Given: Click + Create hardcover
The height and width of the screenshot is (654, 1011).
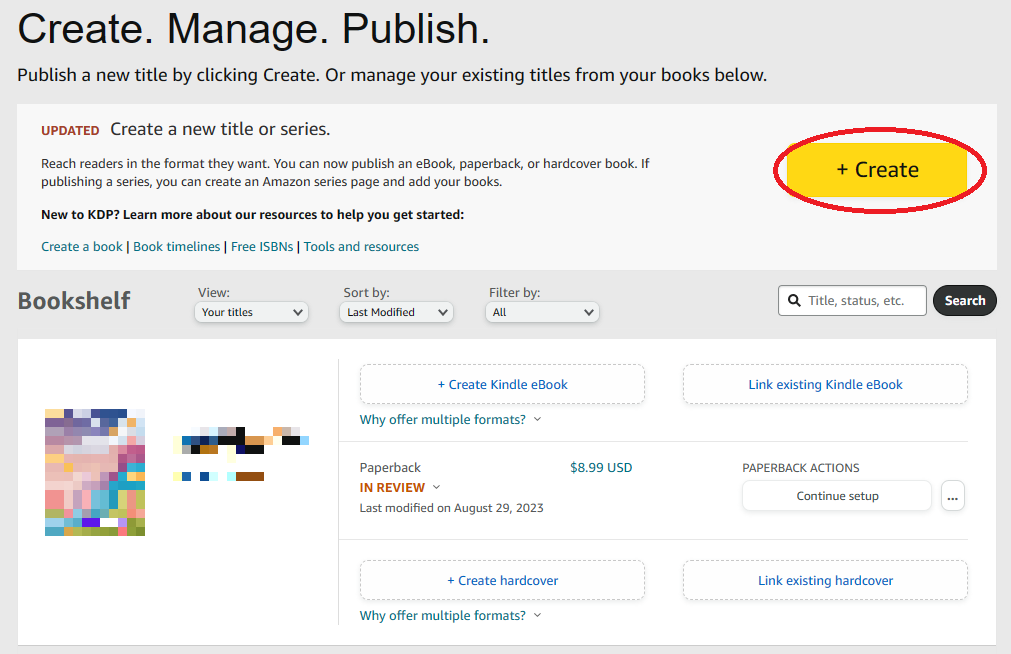Looking at the screenshot, I should pos(502,580).
